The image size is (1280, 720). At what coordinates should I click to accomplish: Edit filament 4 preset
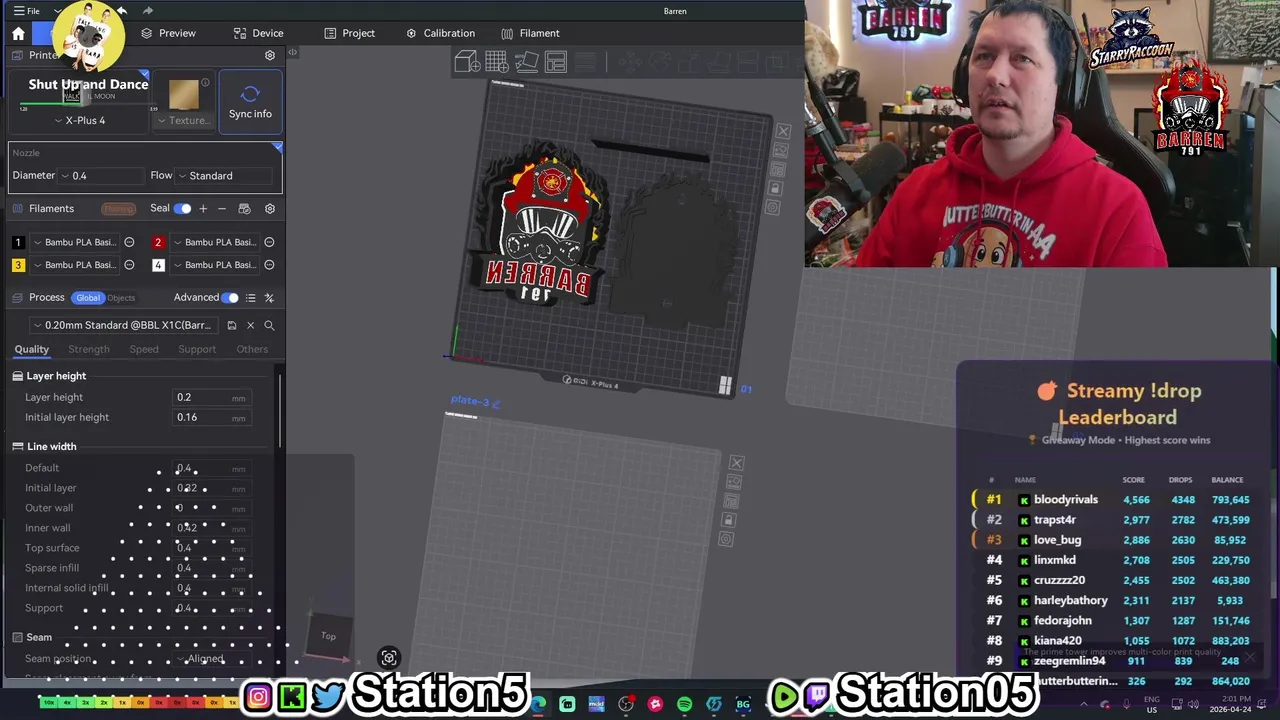click(269, 265)
